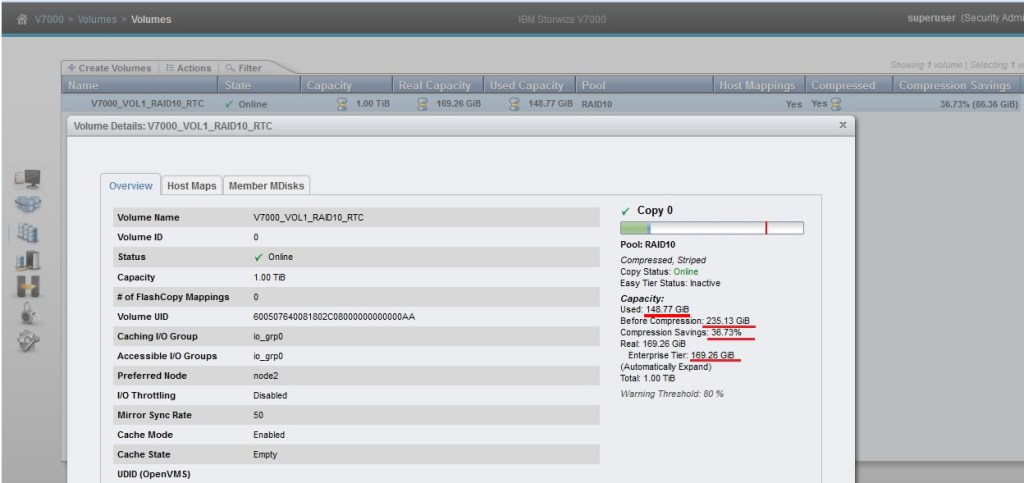The height and width of the screenshot is (483, 1024).
Task: Select the Overview tab
Action: pos(130,186)
